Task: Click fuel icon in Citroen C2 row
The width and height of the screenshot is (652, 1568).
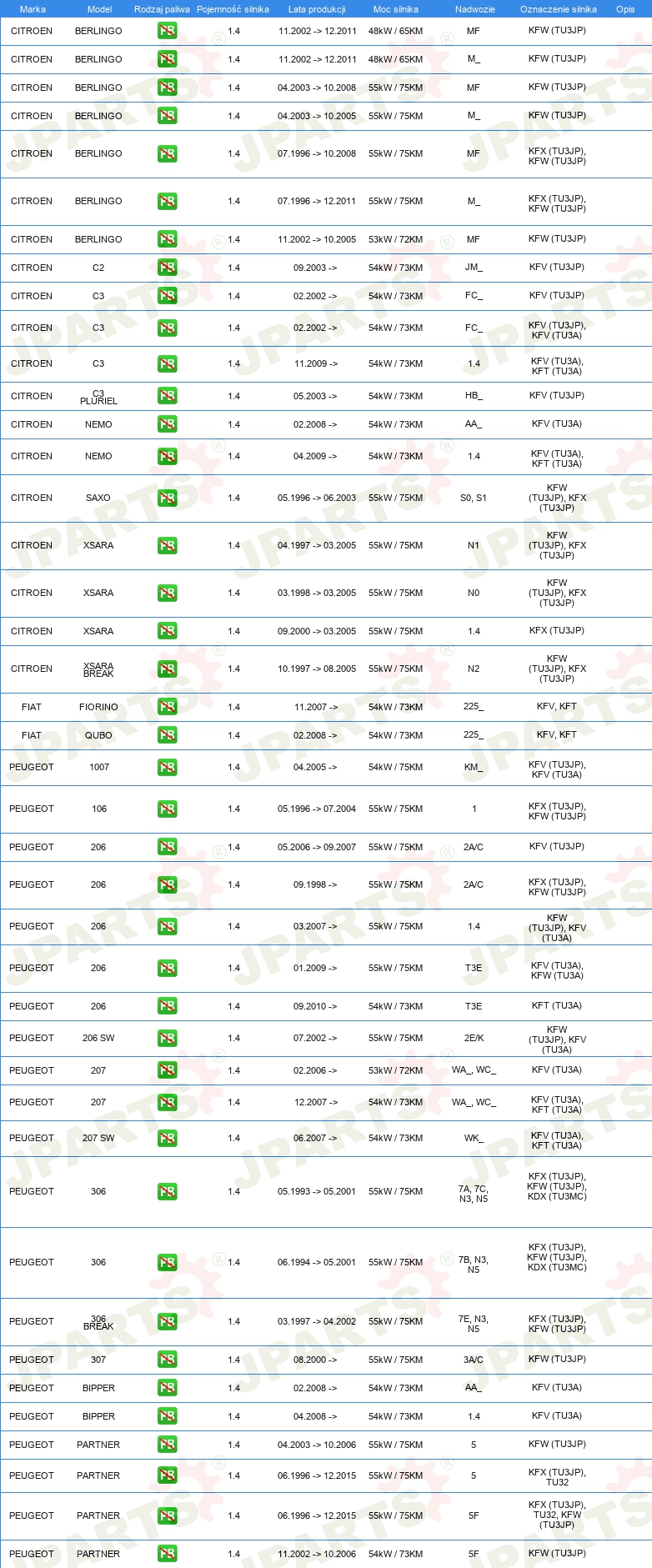Action: (168, 268)
